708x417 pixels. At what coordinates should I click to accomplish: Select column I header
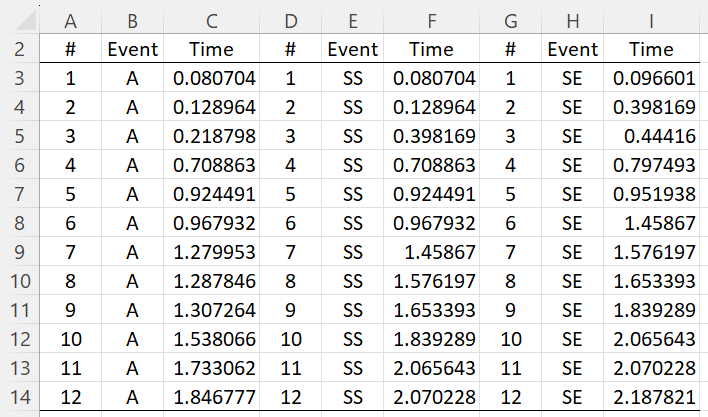[x=652, y=21]
